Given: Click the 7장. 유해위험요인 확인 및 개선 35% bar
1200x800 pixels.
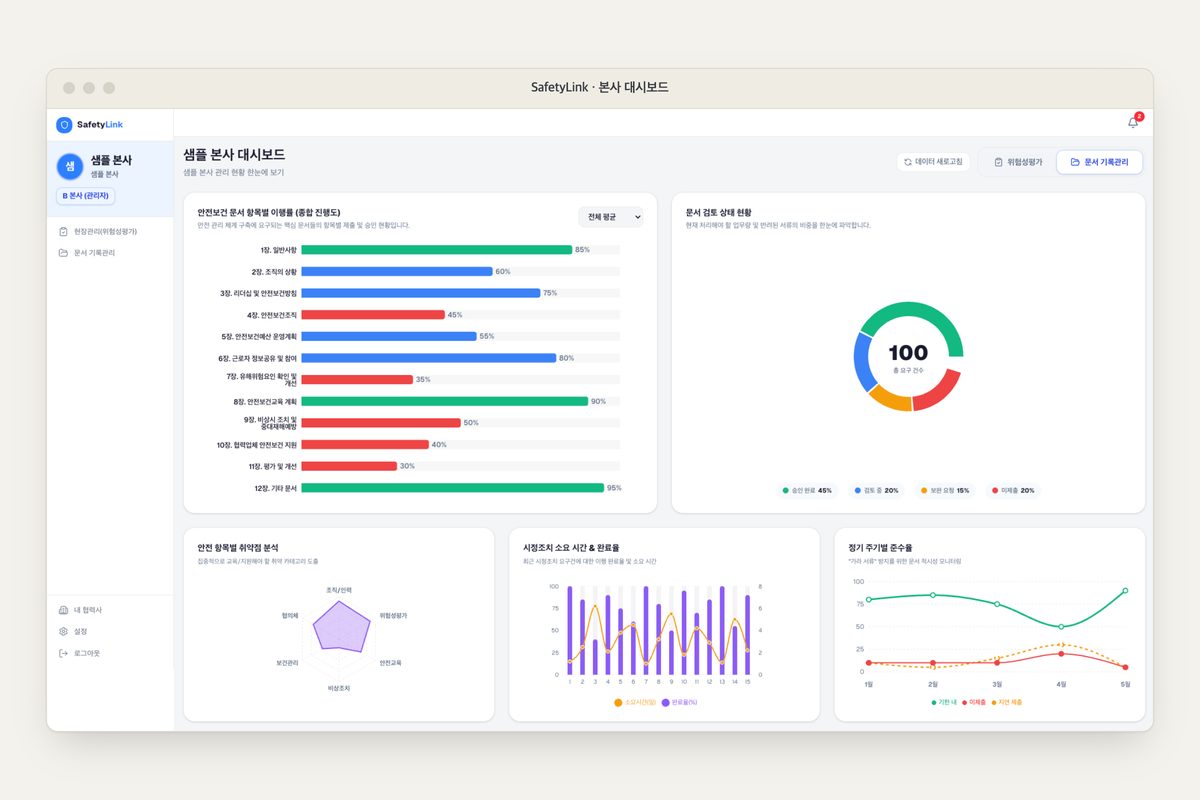Looking at the screenshot, I should (357, 379).
